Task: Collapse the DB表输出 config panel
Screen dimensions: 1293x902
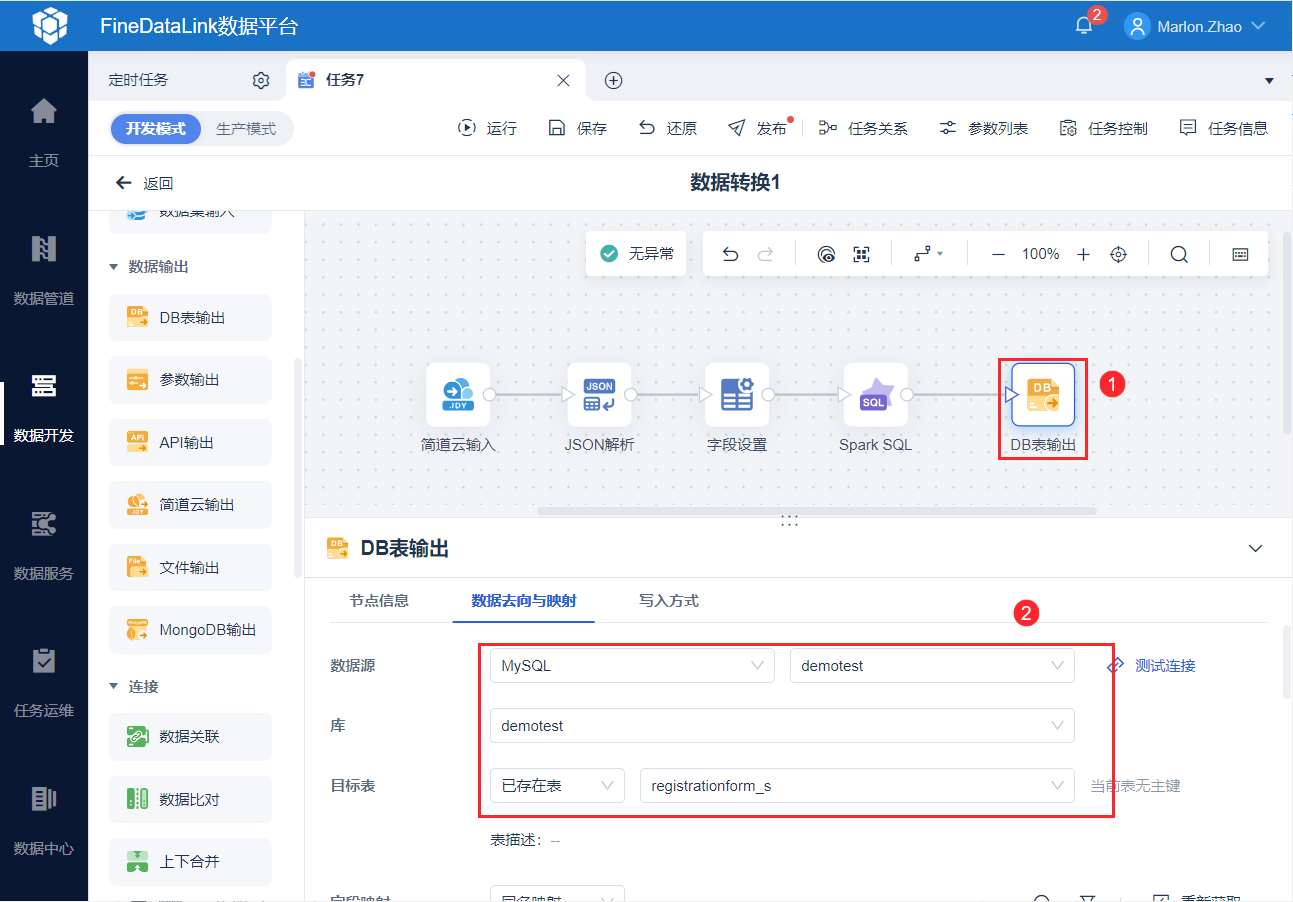Action: coord(1256,548)
